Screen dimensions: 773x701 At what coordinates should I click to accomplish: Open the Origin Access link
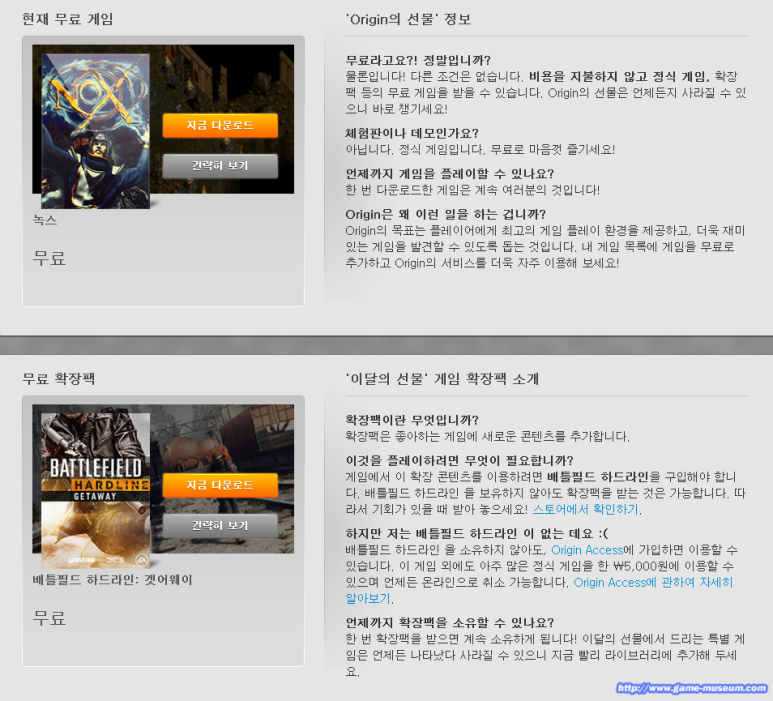click(x=587, y=550)
